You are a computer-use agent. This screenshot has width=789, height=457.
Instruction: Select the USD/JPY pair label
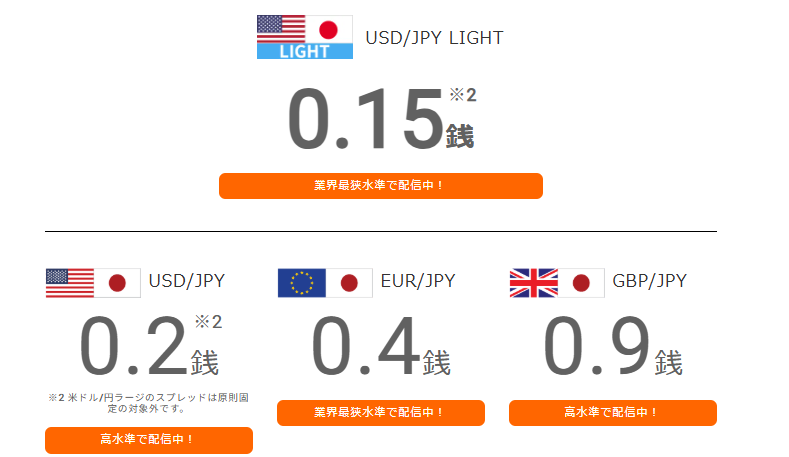click(x=187, y=281)
